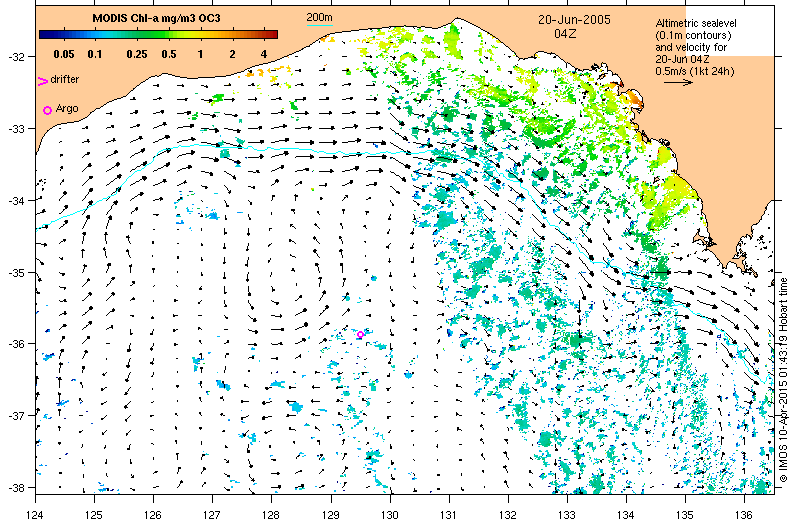
Task: Click the 133 longitude axis label
Action: point(567,515)
